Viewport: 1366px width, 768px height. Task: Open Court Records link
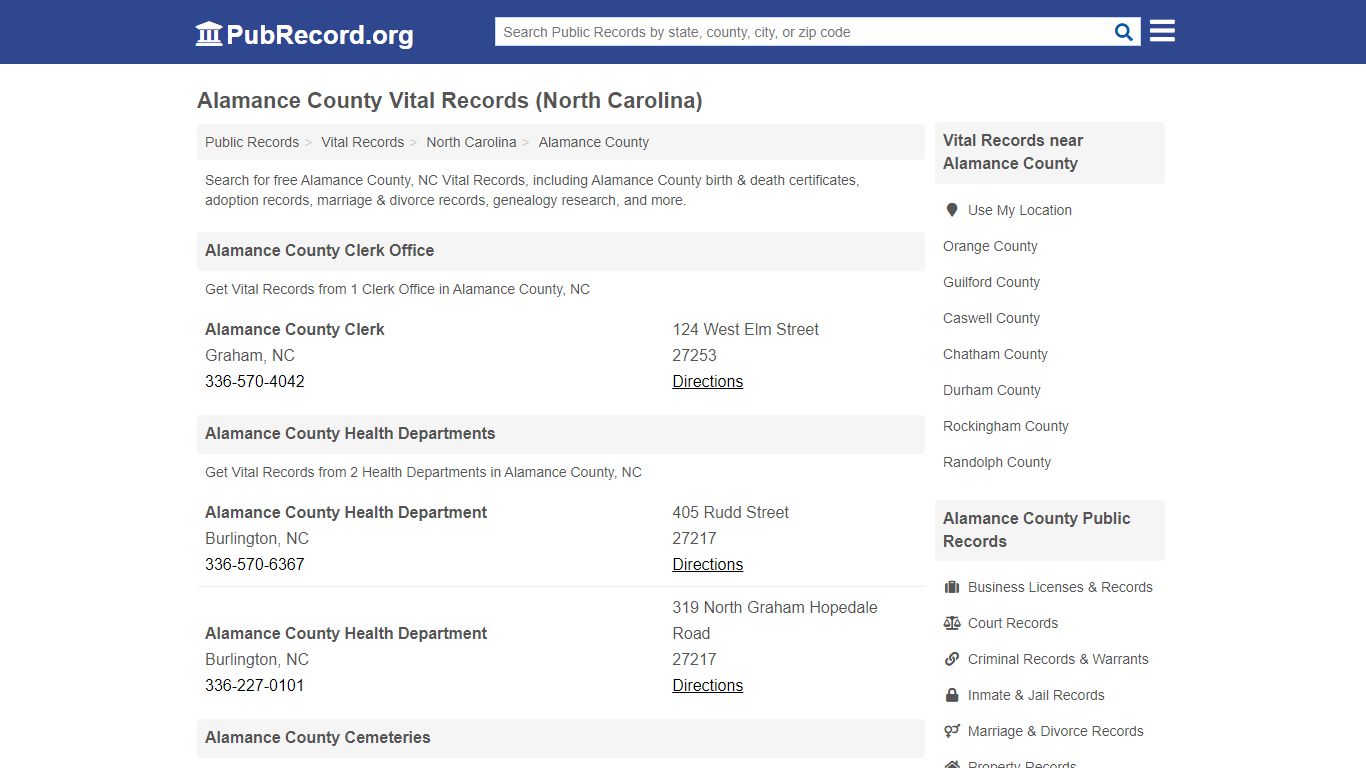pyautogui.click(x=1013, y=623)
